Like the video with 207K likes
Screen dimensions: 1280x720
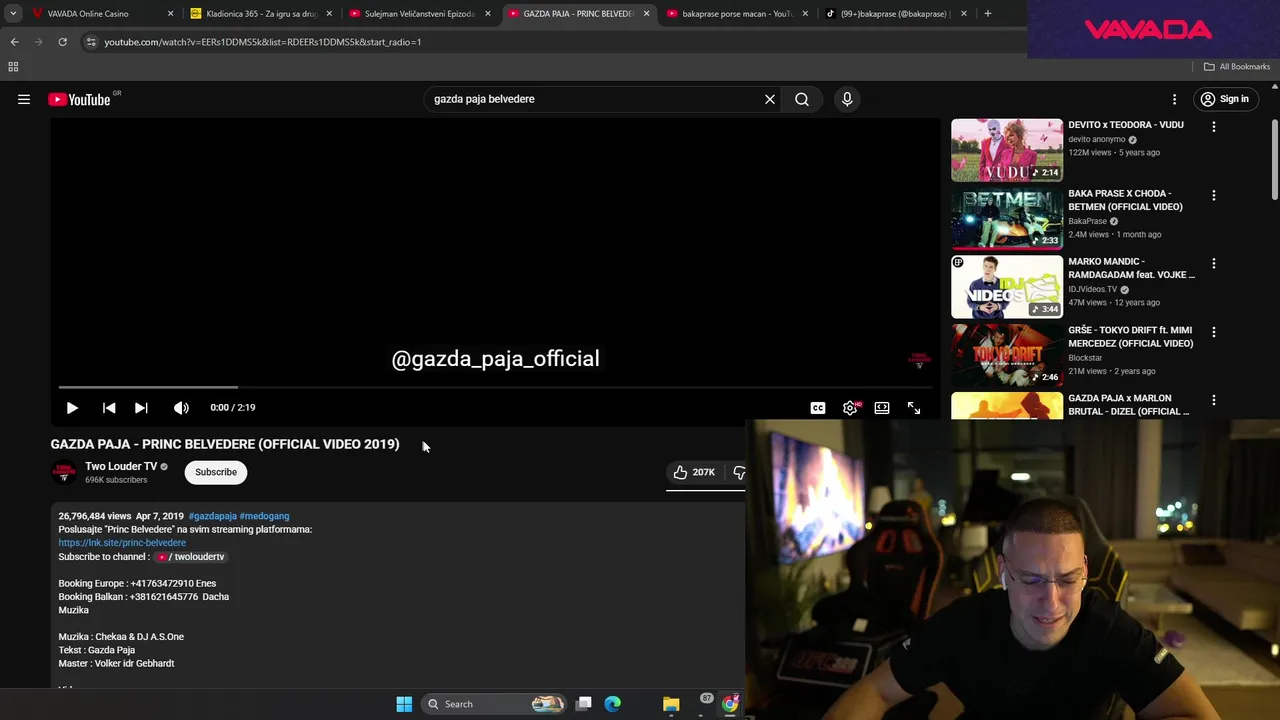[694, 472]
